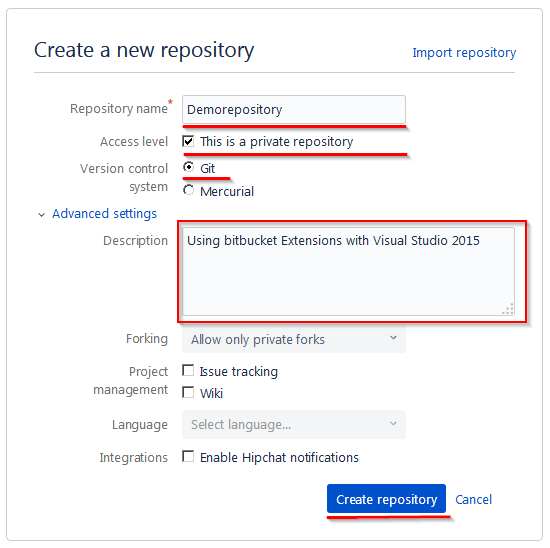Click inside the Description text area
The height and width of the screenshot is (548, 550).
[348, 271]
